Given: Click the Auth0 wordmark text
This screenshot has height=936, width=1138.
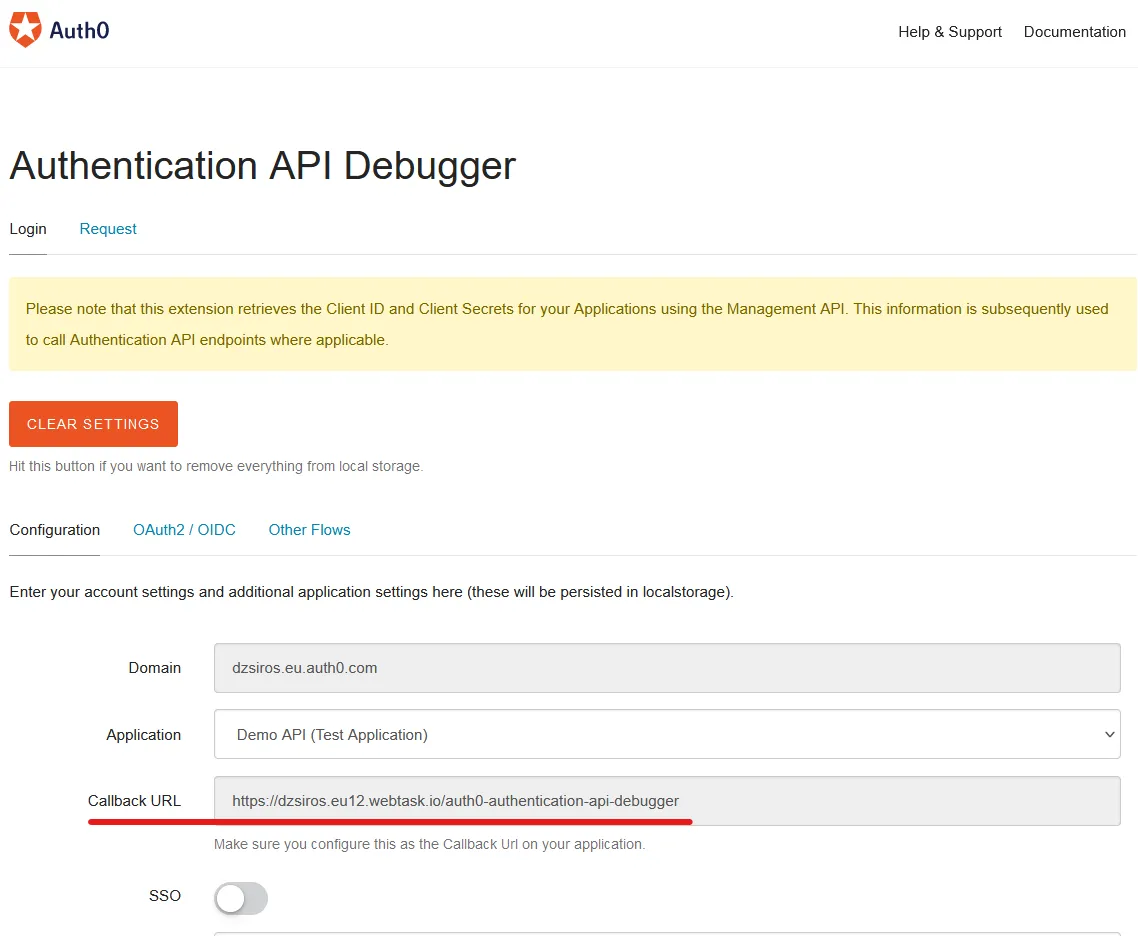Looking at the screenshot, I should [x=79, y=30].
